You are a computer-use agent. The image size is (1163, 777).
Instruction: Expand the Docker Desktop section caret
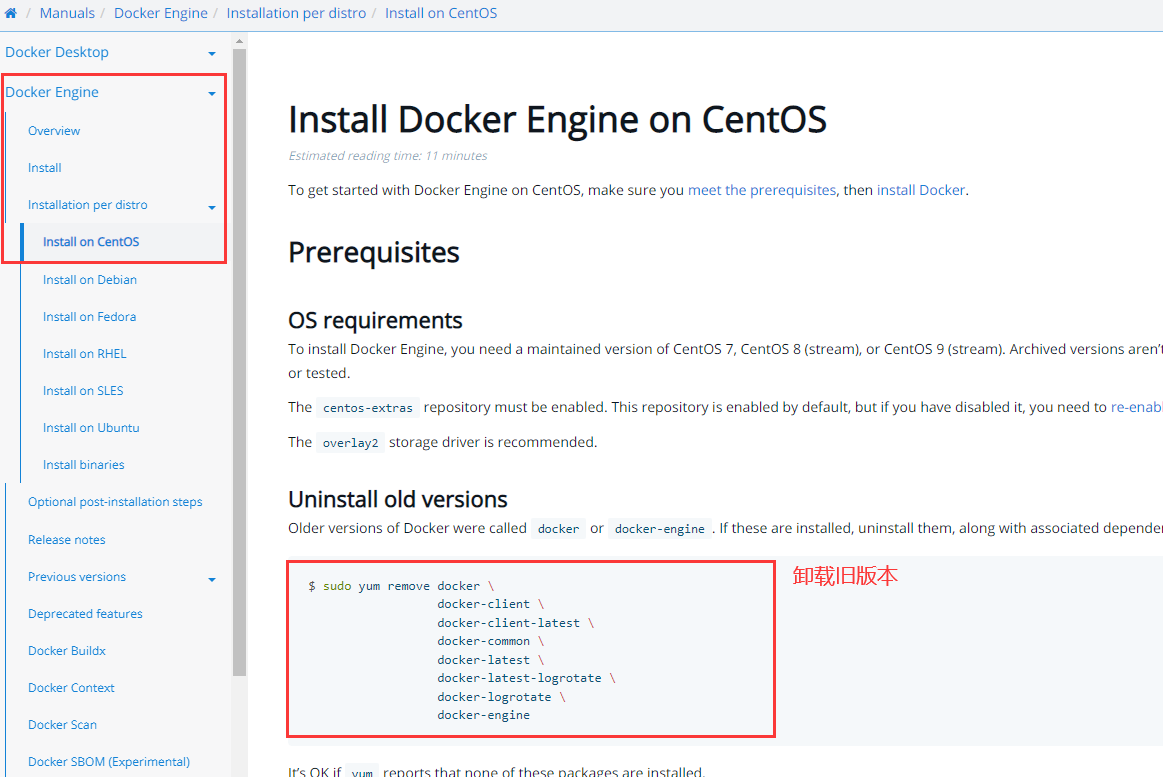212,53
